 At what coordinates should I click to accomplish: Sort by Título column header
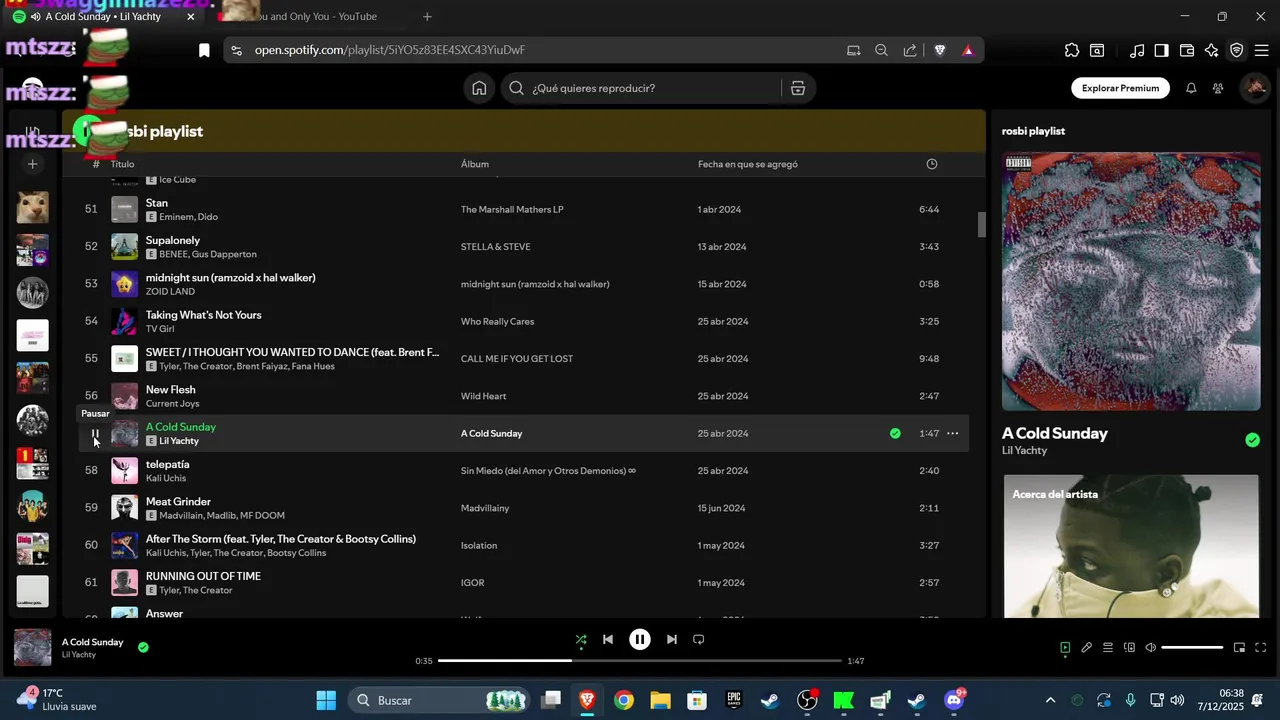[x=122, y=164]
